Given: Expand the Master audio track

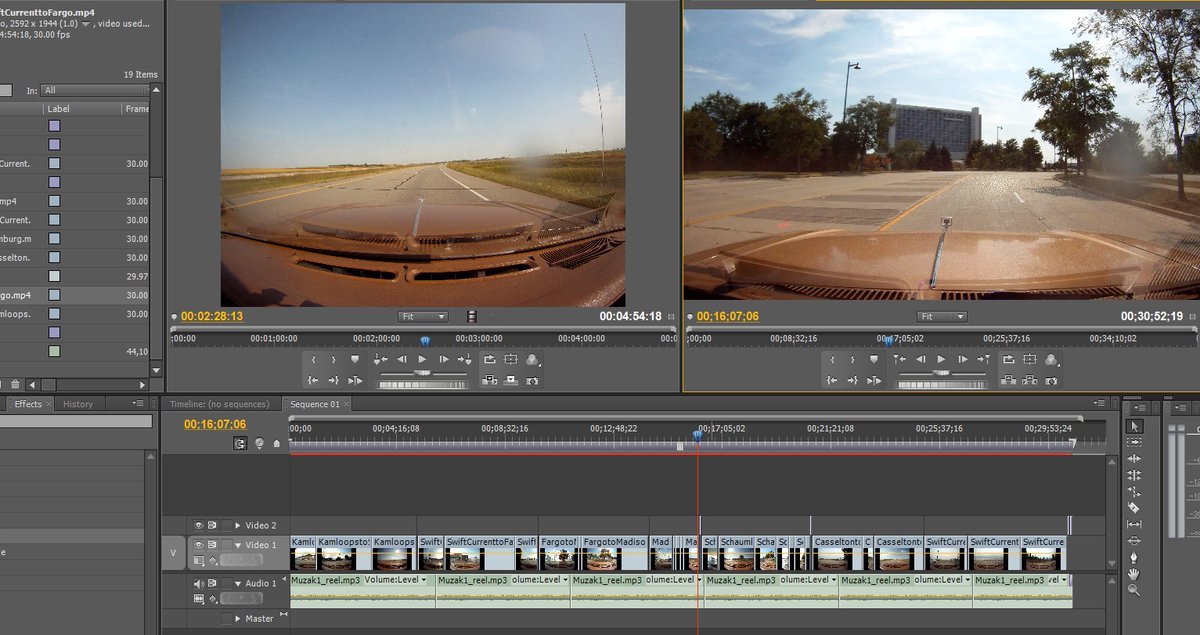Looking at the screenshot, I should click(x=237, y=619).
